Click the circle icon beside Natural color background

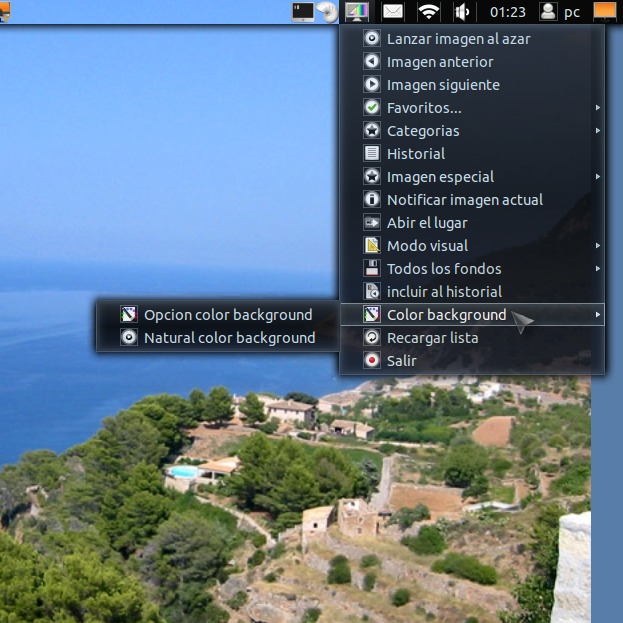tap(129, 338)
